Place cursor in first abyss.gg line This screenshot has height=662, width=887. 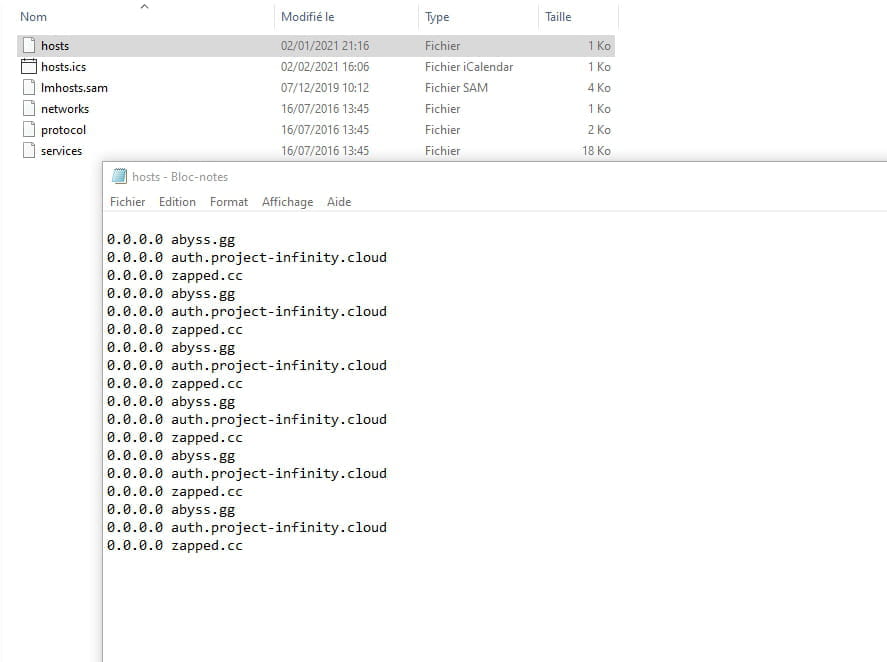[x=171, y=240]
